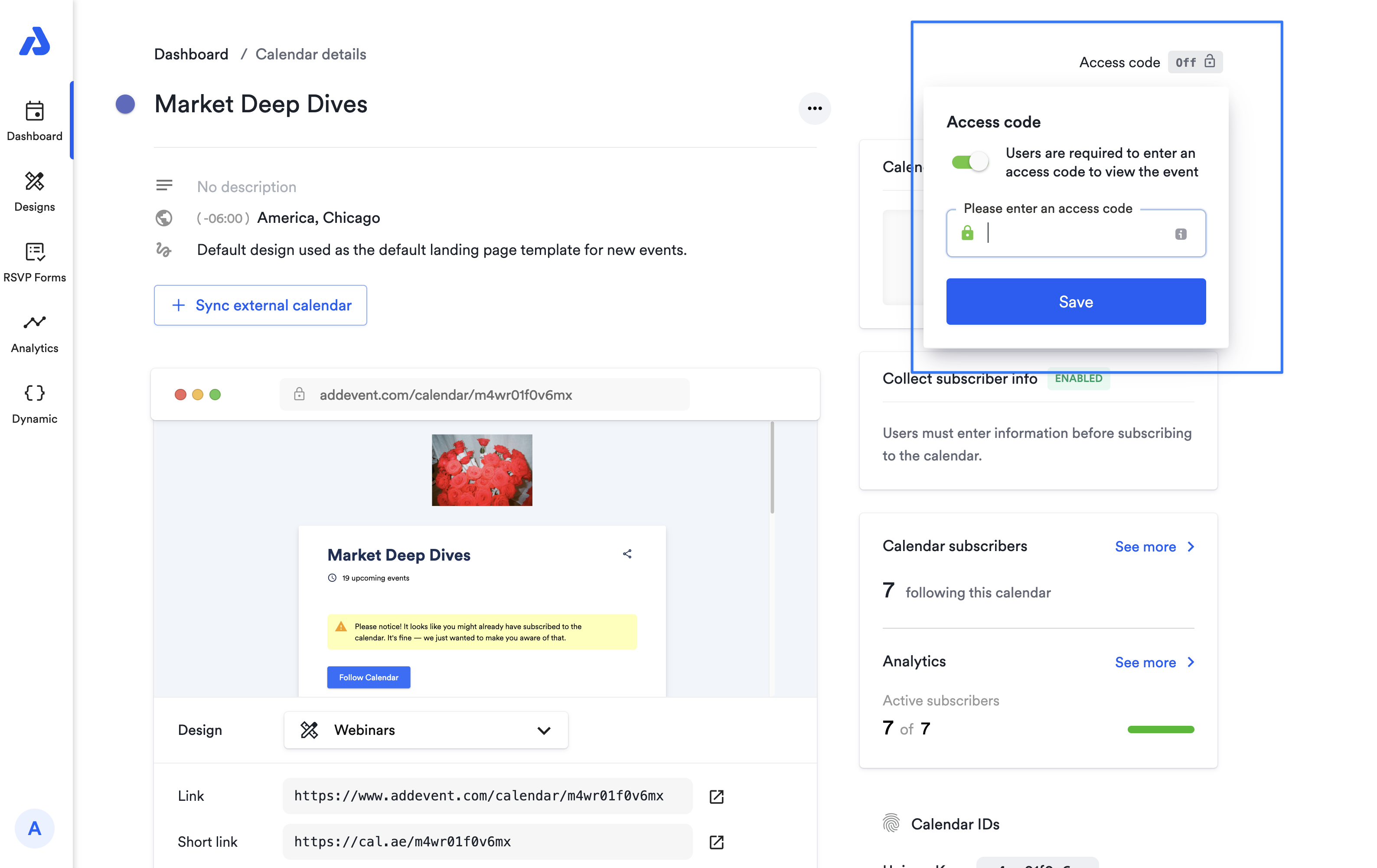Click the share icon in calendar preview
The image size is (1377, 868).
[627, 554]
